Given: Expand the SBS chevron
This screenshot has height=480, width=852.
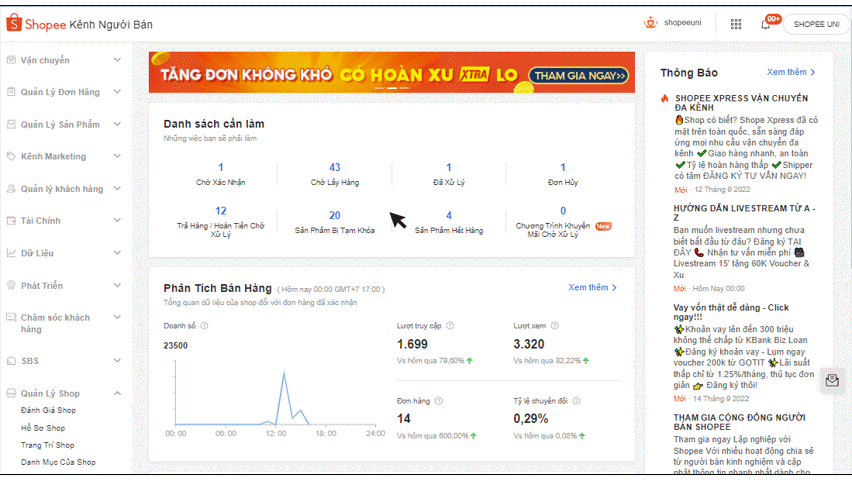Looking at the screenshot, I should [x=117, y=360].
